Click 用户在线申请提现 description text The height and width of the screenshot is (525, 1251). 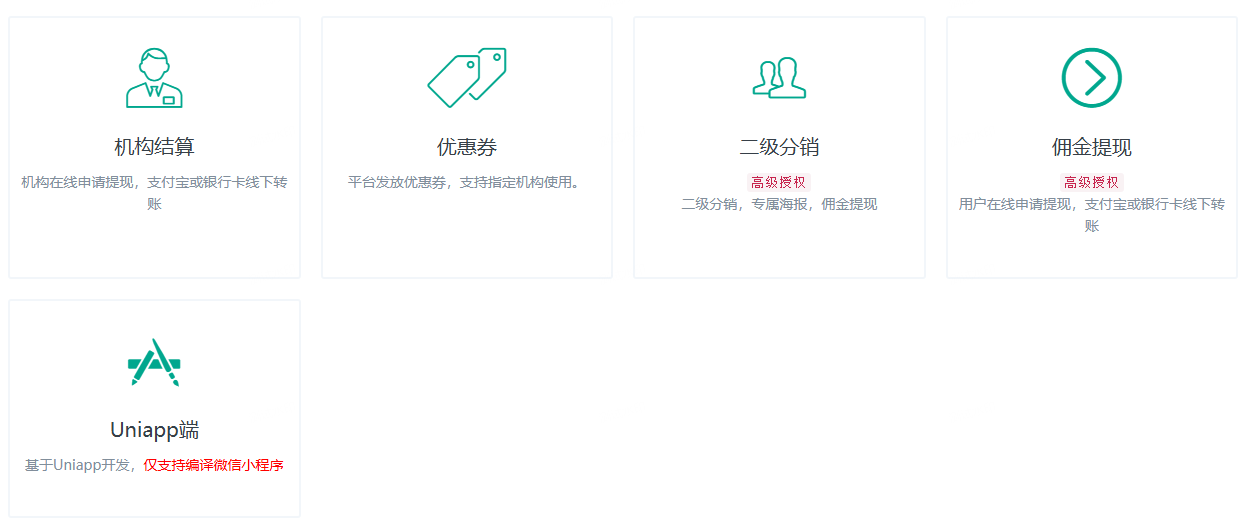coord(1091,215)
